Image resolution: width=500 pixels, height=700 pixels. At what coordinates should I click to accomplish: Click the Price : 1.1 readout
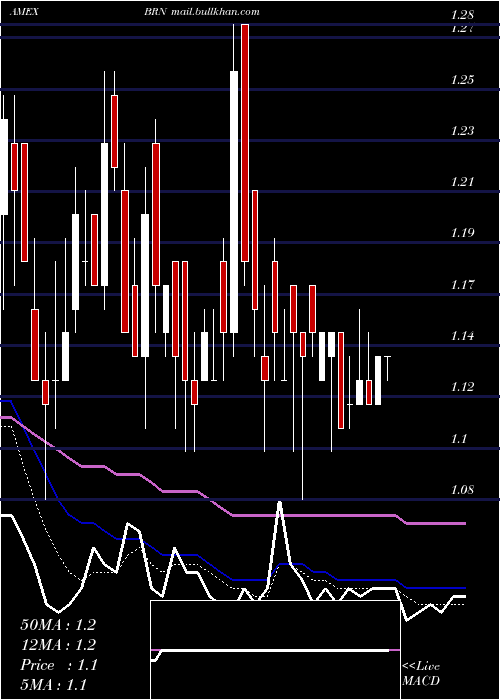[58, 665]
